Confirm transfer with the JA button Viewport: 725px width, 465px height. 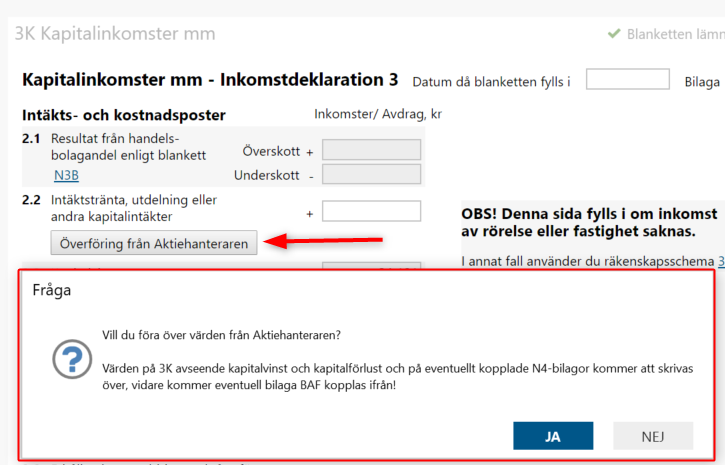click(553, 435)
